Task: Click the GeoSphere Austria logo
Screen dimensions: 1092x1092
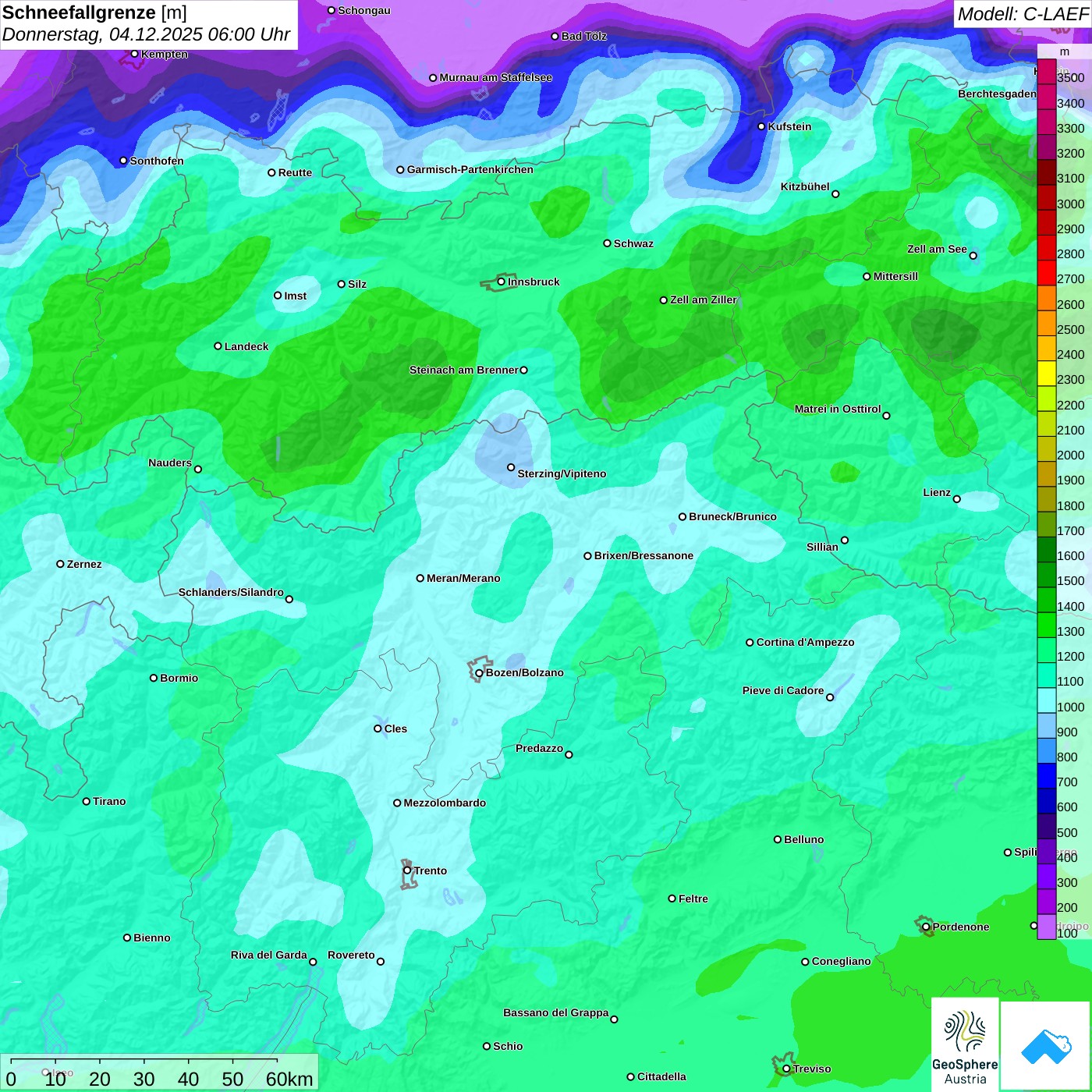Action: (x=965, y=1044)
